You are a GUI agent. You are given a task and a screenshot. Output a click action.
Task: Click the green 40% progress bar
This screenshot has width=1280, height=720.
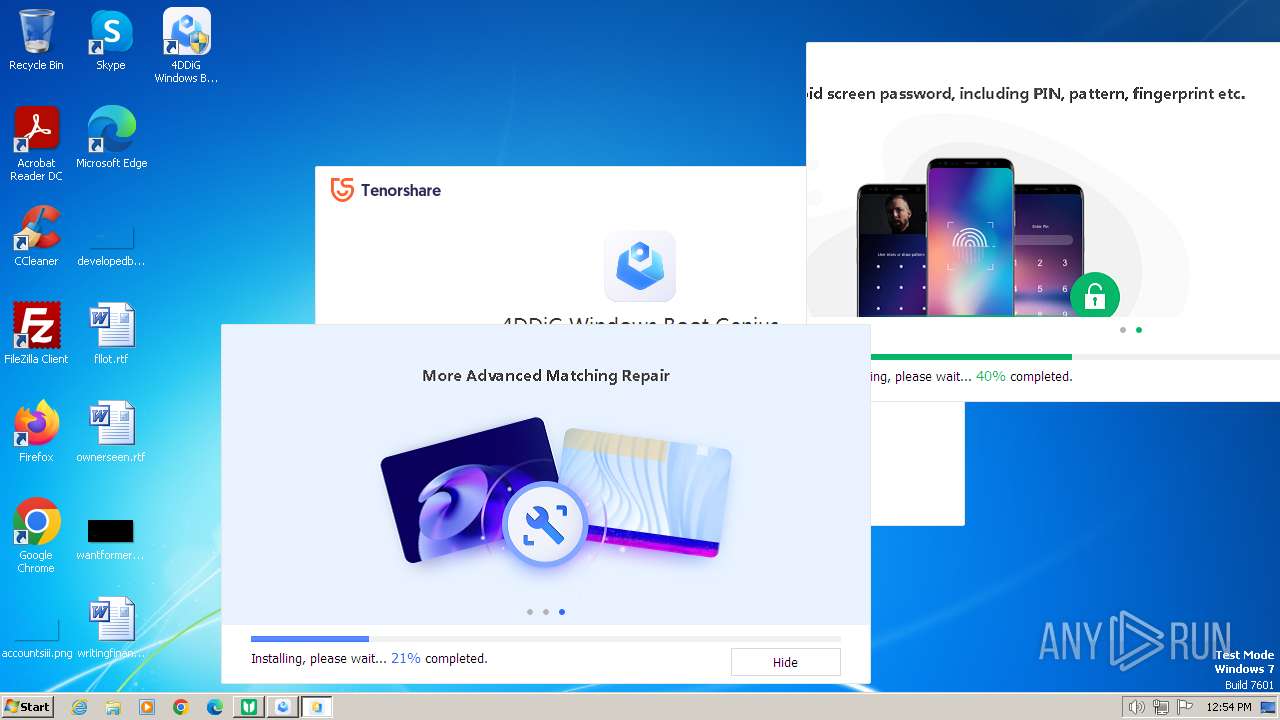970,356
